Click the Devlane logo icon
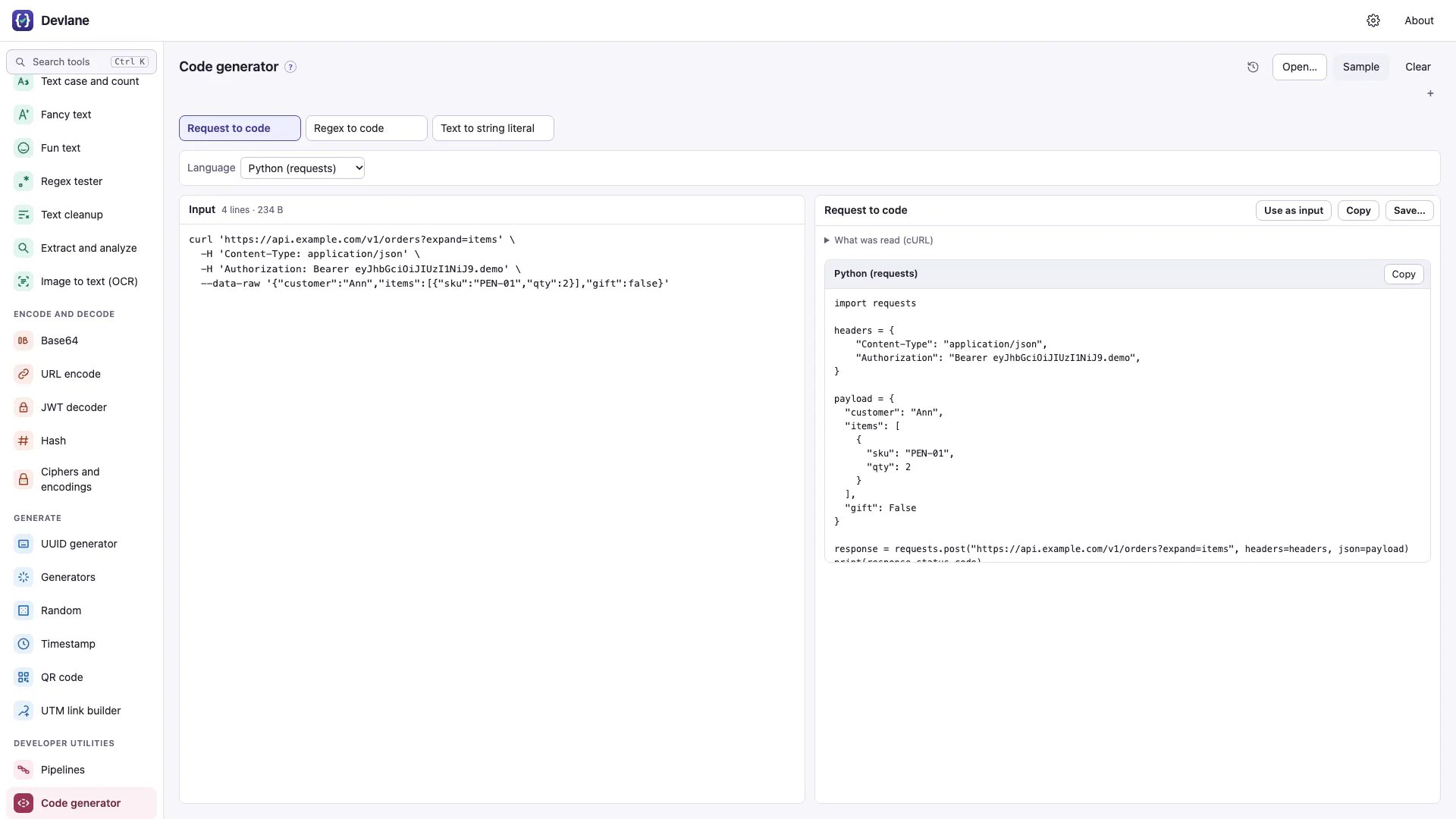The width and height of the screenshot is (1456, 819). [23, 20]
